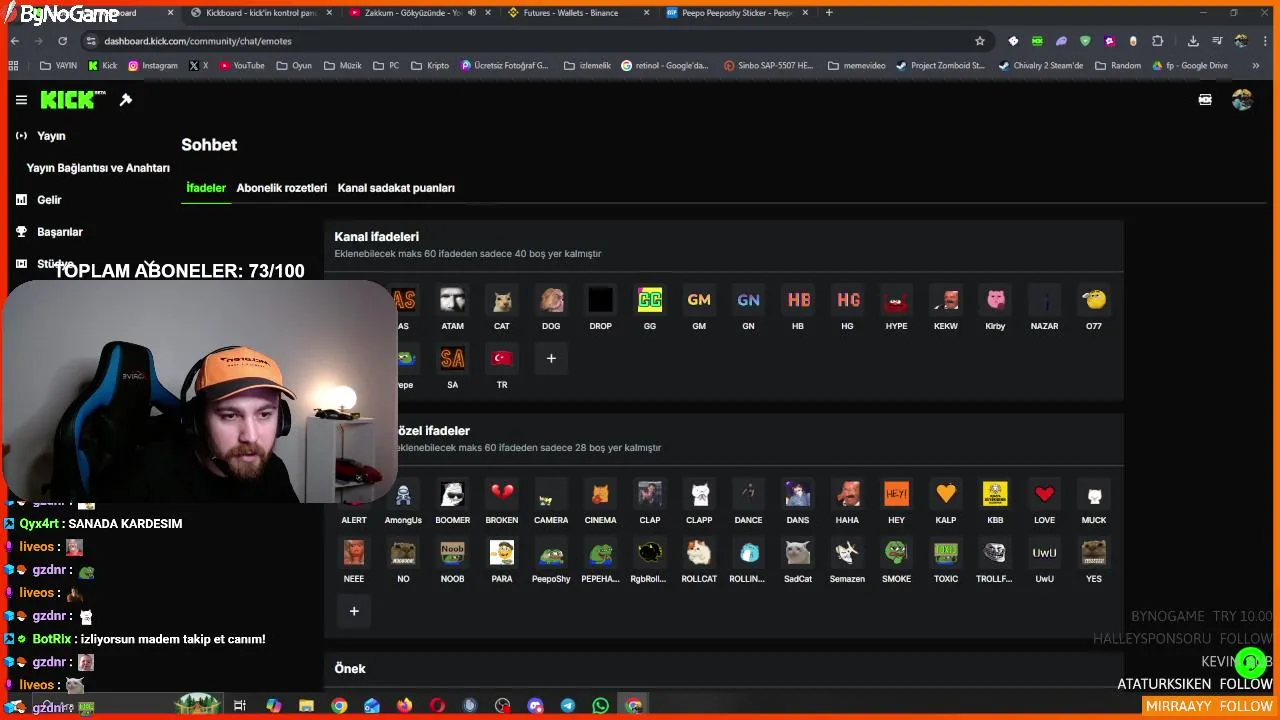This screenshot has height=720, width=1280.
Task: Switch to the Abonelik rozetleri tab
Action: tap(282, 188)
